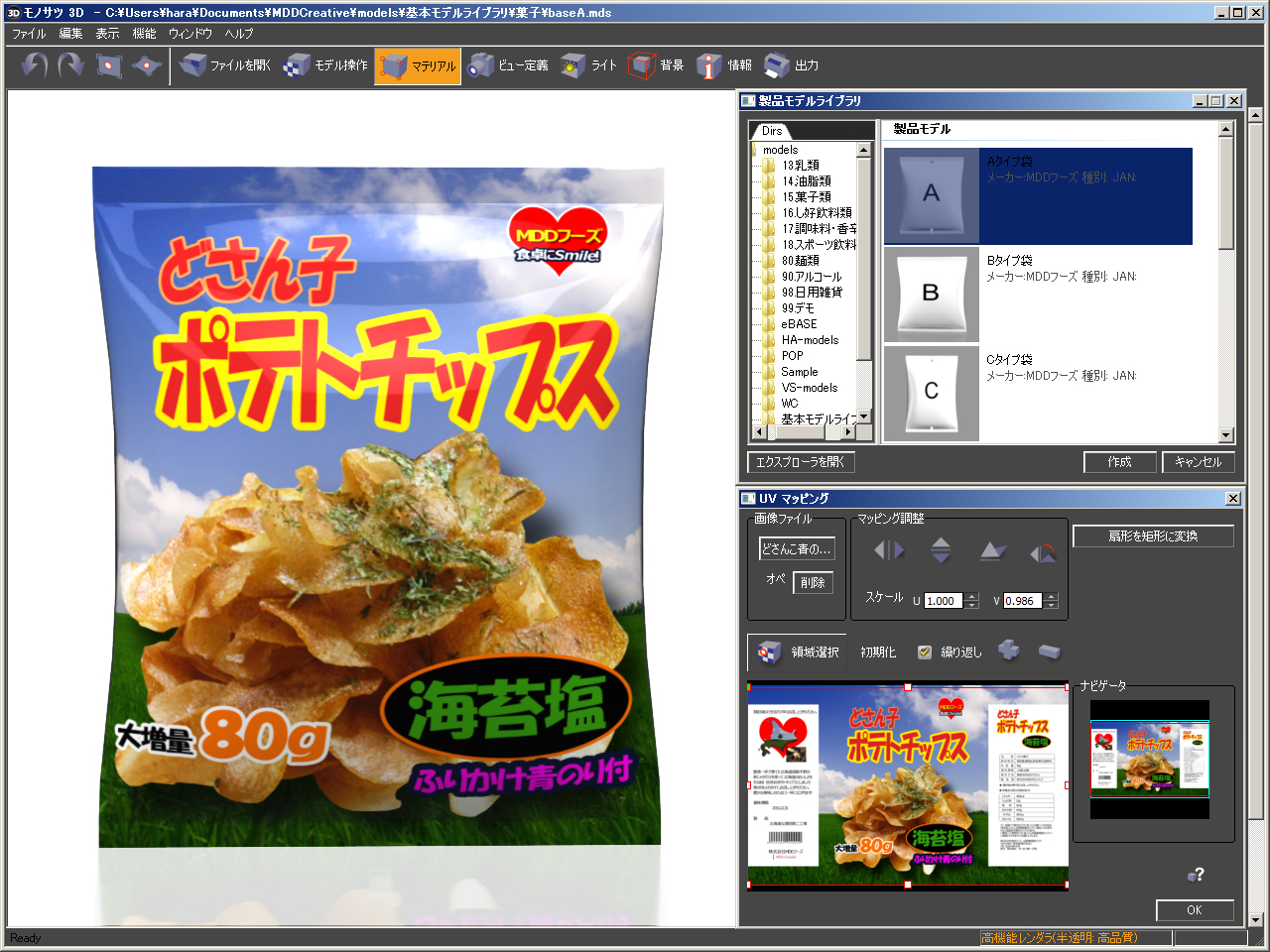Viewport: 1270px width, 952px height.
Task: Select the 領域選択 region tool
Action: [x=798, y=653]
